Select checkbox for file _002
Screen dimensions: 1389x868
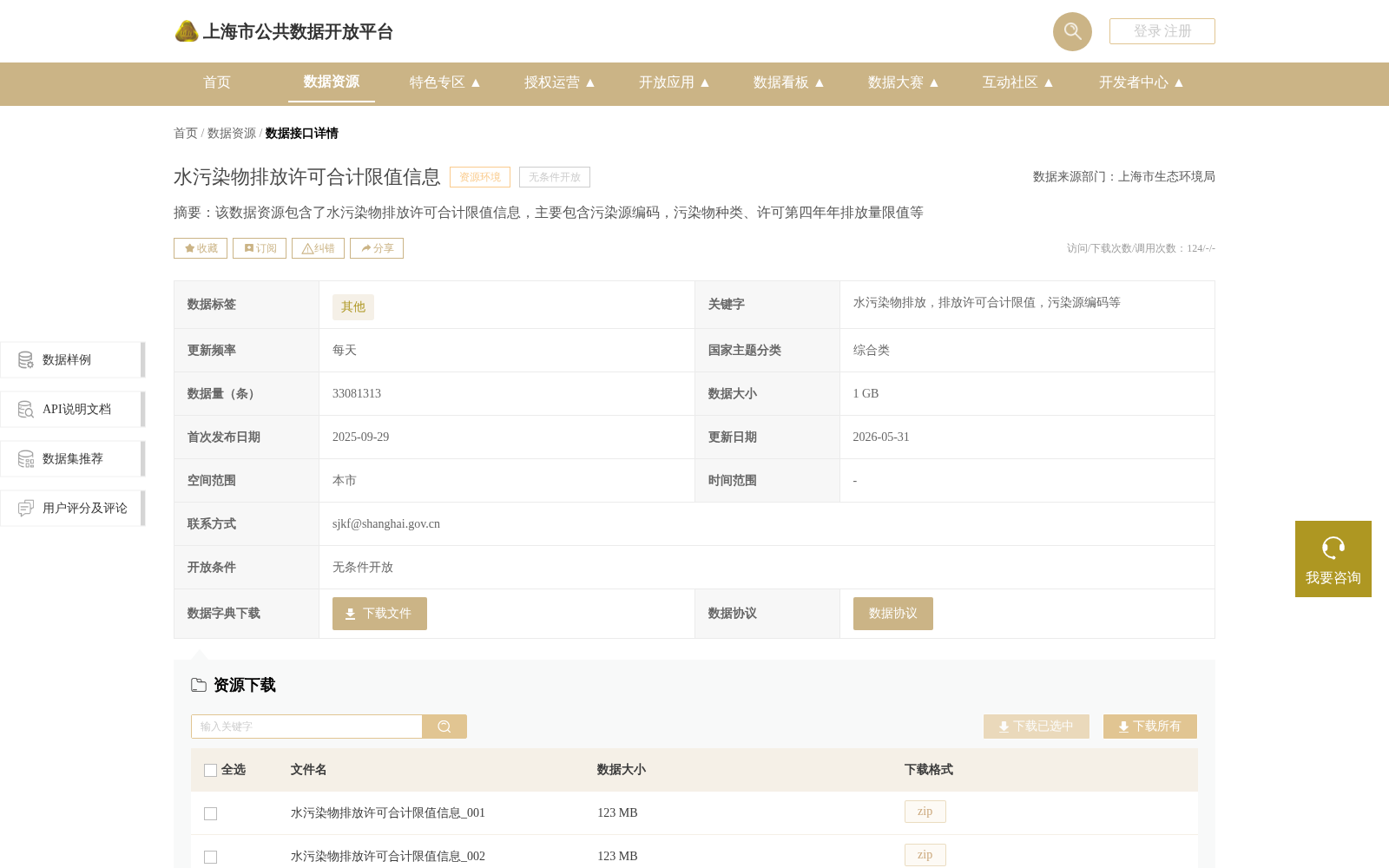point(210,857)
